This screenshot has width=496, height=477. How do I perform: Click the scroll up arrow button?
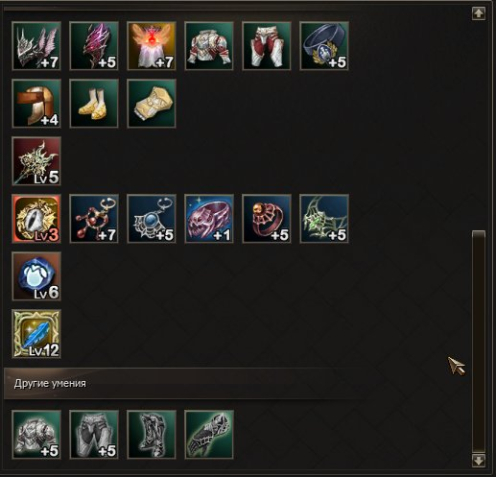click(479, 14)
